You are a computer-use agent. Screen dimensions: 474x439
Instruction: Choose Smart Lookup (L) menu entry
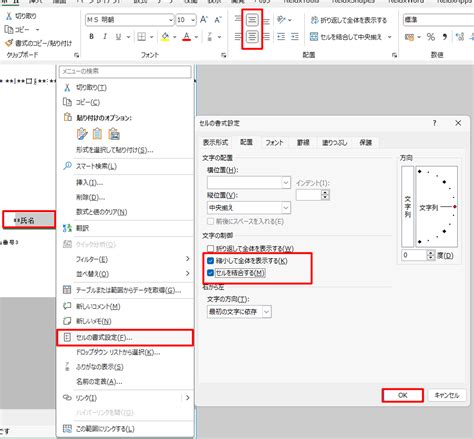125,166
